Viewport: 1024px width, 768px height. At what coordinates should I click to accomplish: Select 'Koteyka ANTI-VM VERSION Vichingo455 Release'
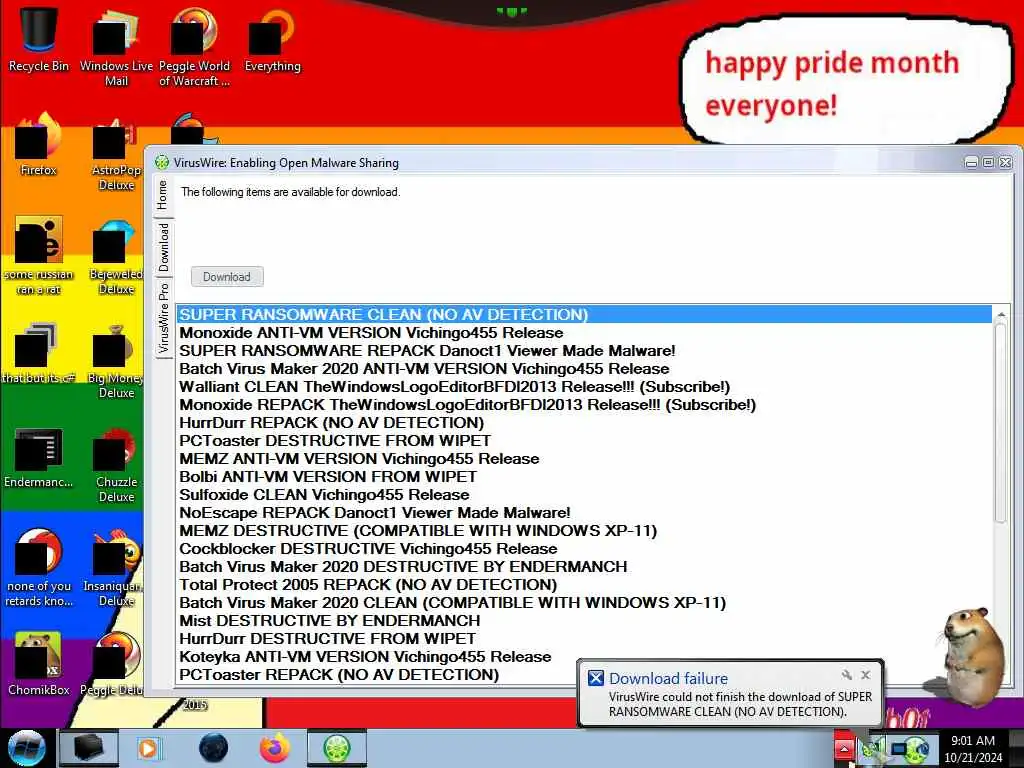coord(584,656)
